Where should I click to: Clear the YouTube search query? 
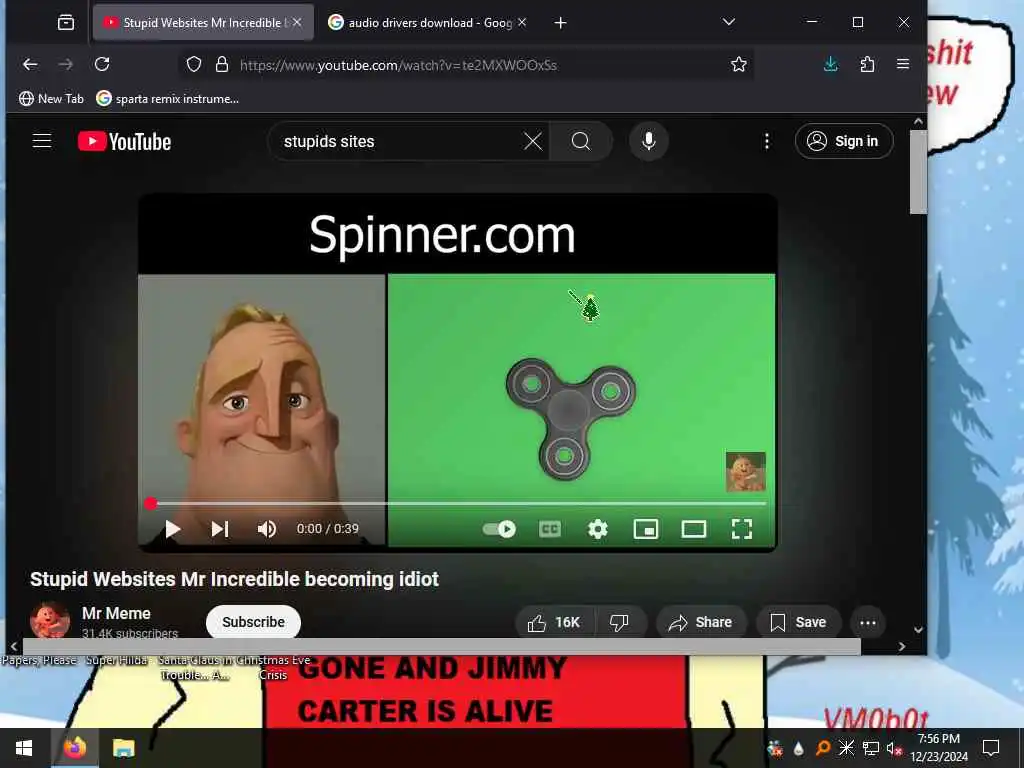click(x=533, y=141)
